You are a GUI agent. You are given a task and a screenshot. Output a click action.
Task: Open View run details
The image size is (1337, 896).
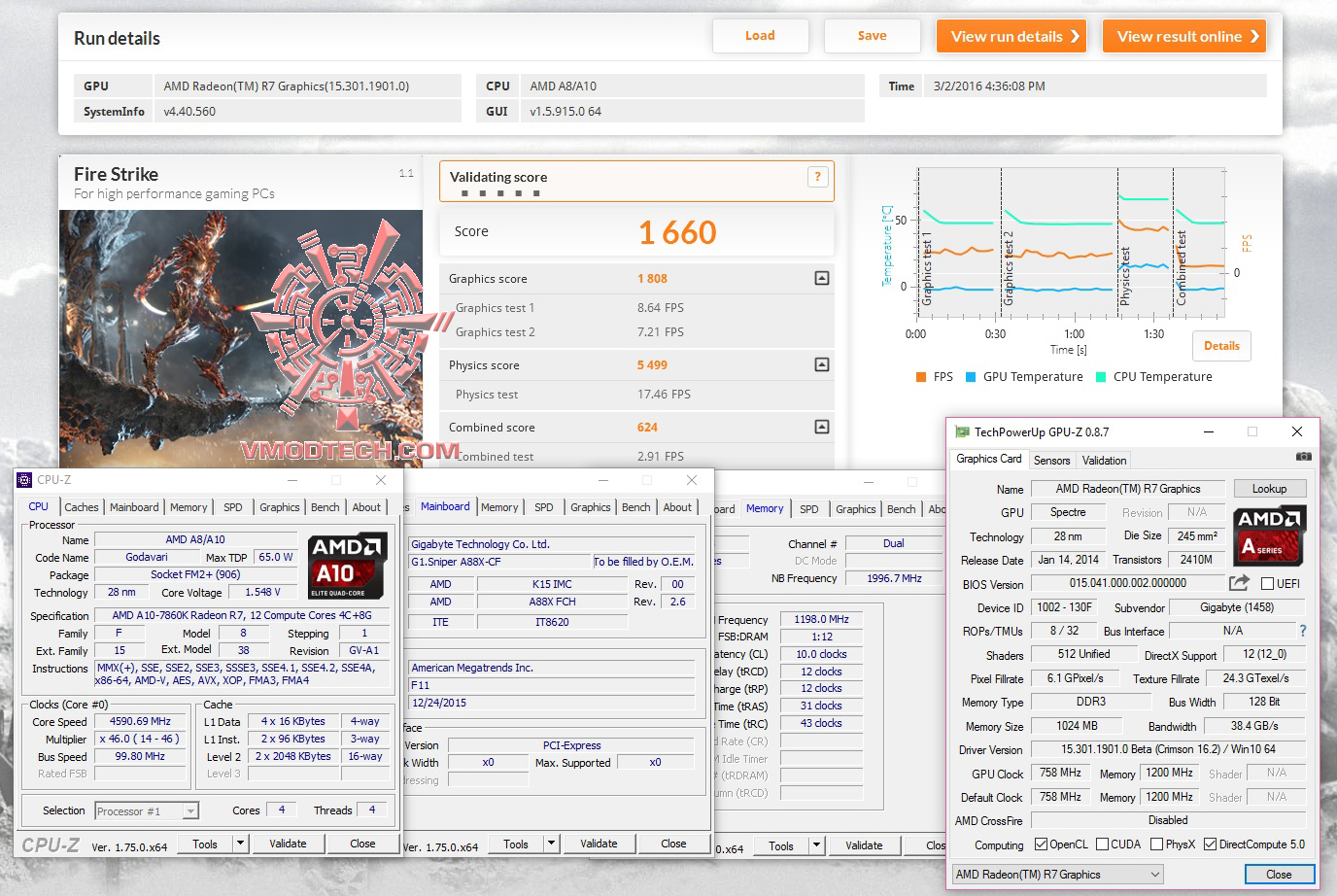tap(1011, 36)
